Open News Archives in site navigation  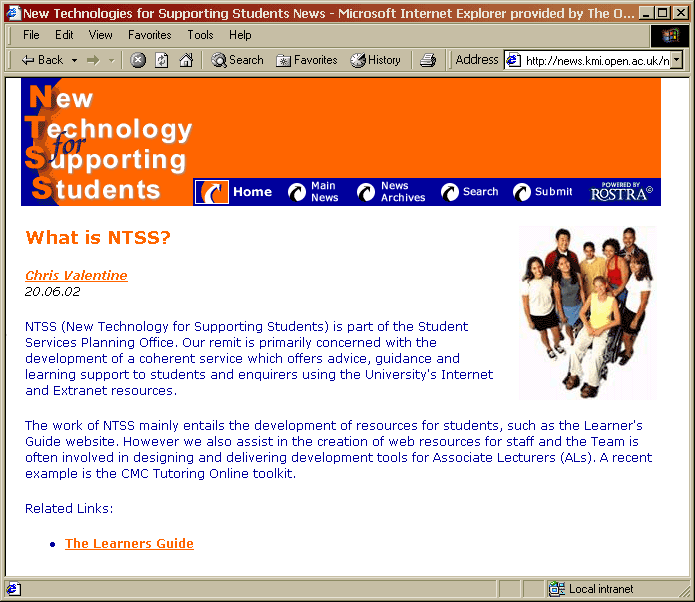coord(402,192)
